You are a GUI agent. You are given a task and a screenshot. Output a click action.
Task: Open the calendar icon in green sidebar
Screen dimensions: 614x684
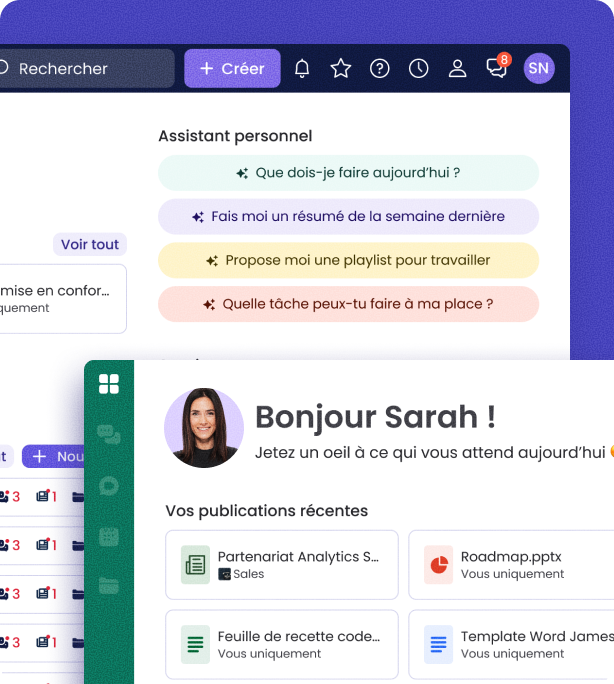109,537
